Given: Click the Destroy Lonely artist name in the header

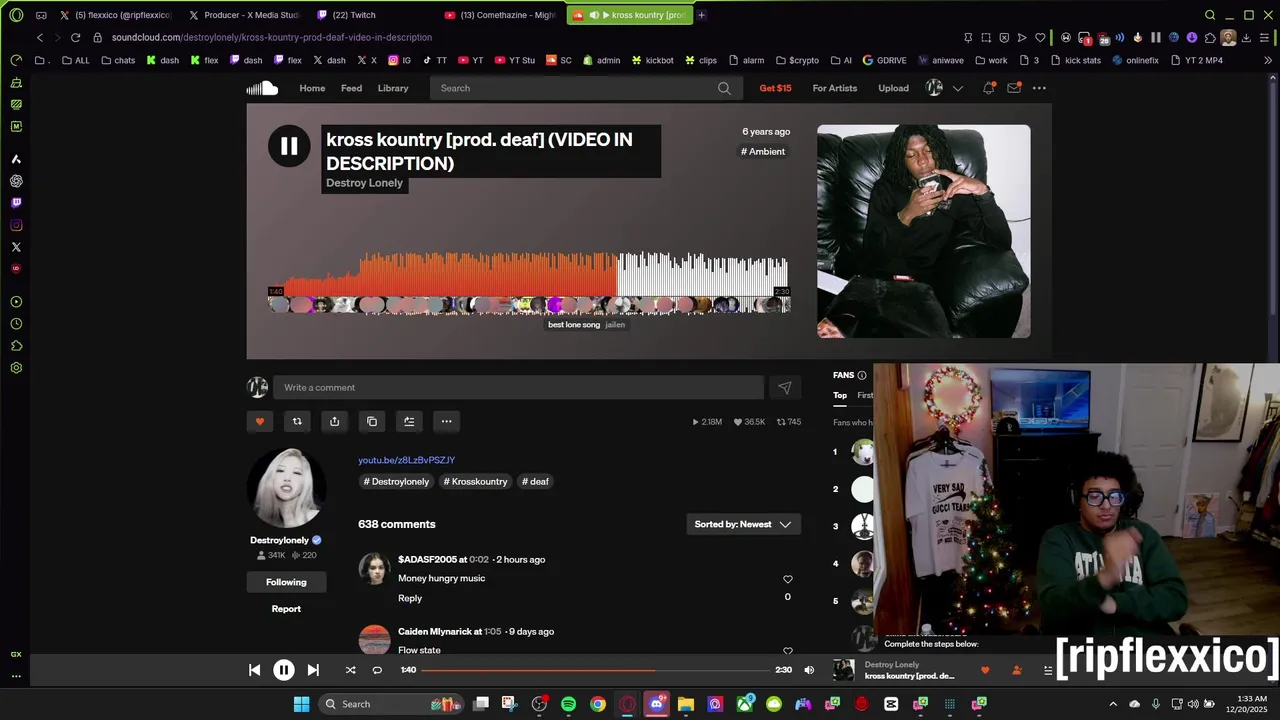Looking at the screenshot, I should point(364,183).
